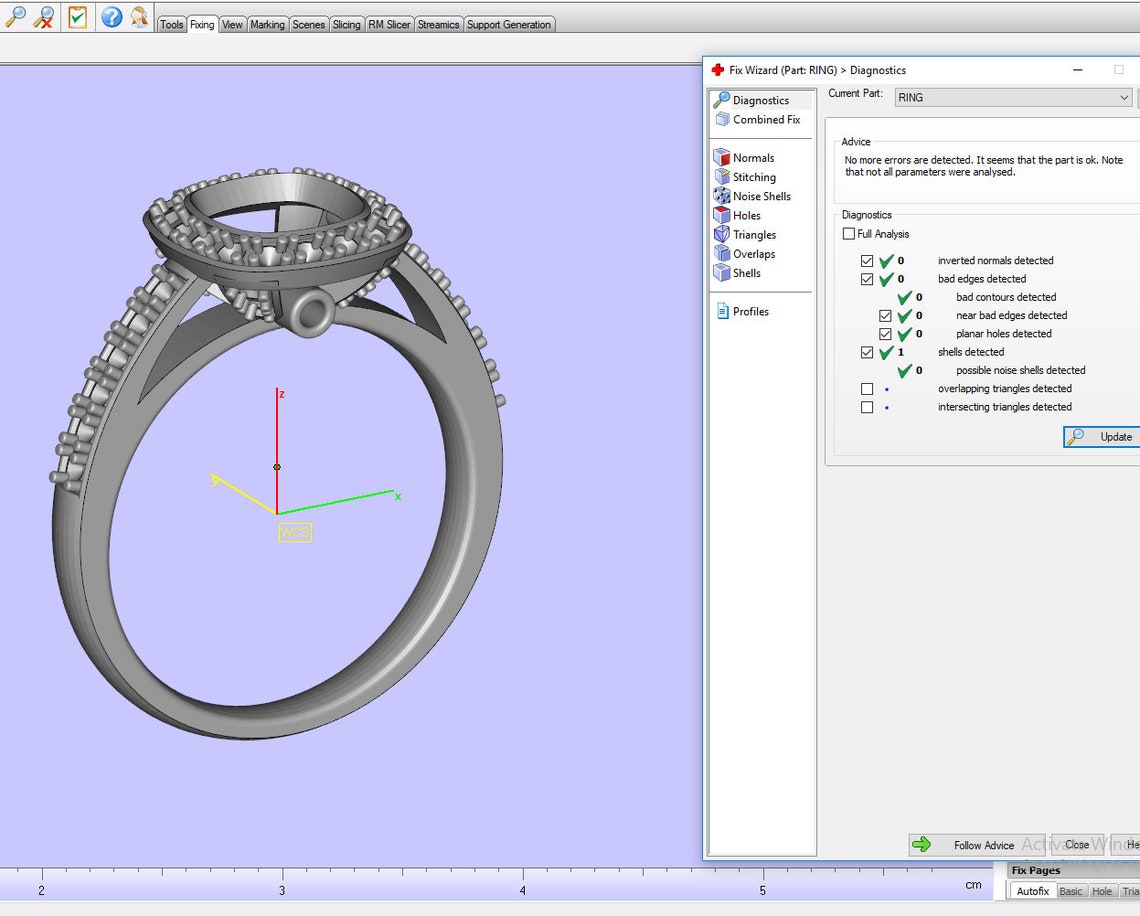This screenshot has width=1140, height=916.
Task: Select the Diagnostics page icon
Action: coord(722,99)
